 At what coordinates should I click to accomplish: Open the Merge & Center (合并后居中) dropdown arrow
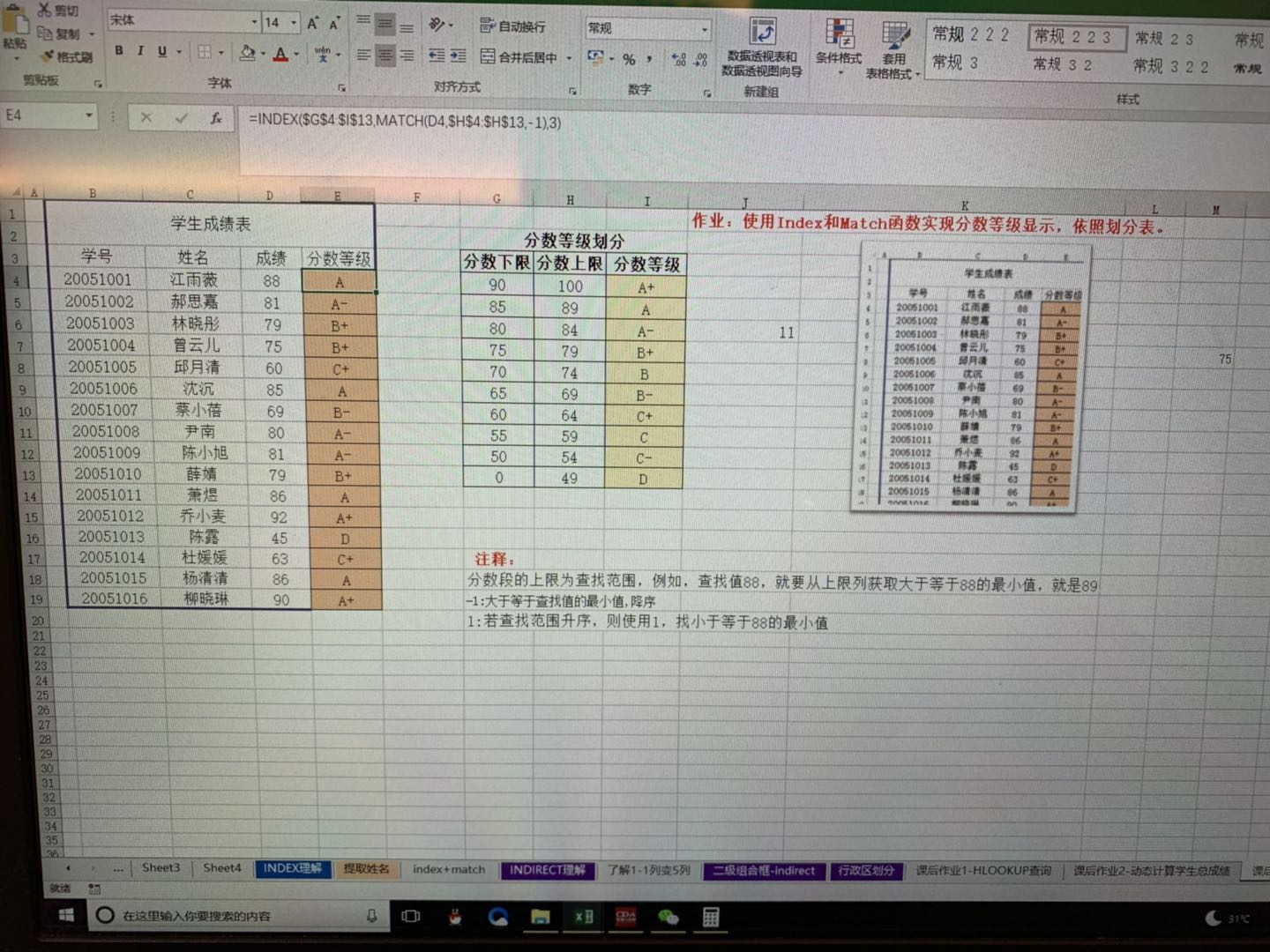(x=569, y=58)
